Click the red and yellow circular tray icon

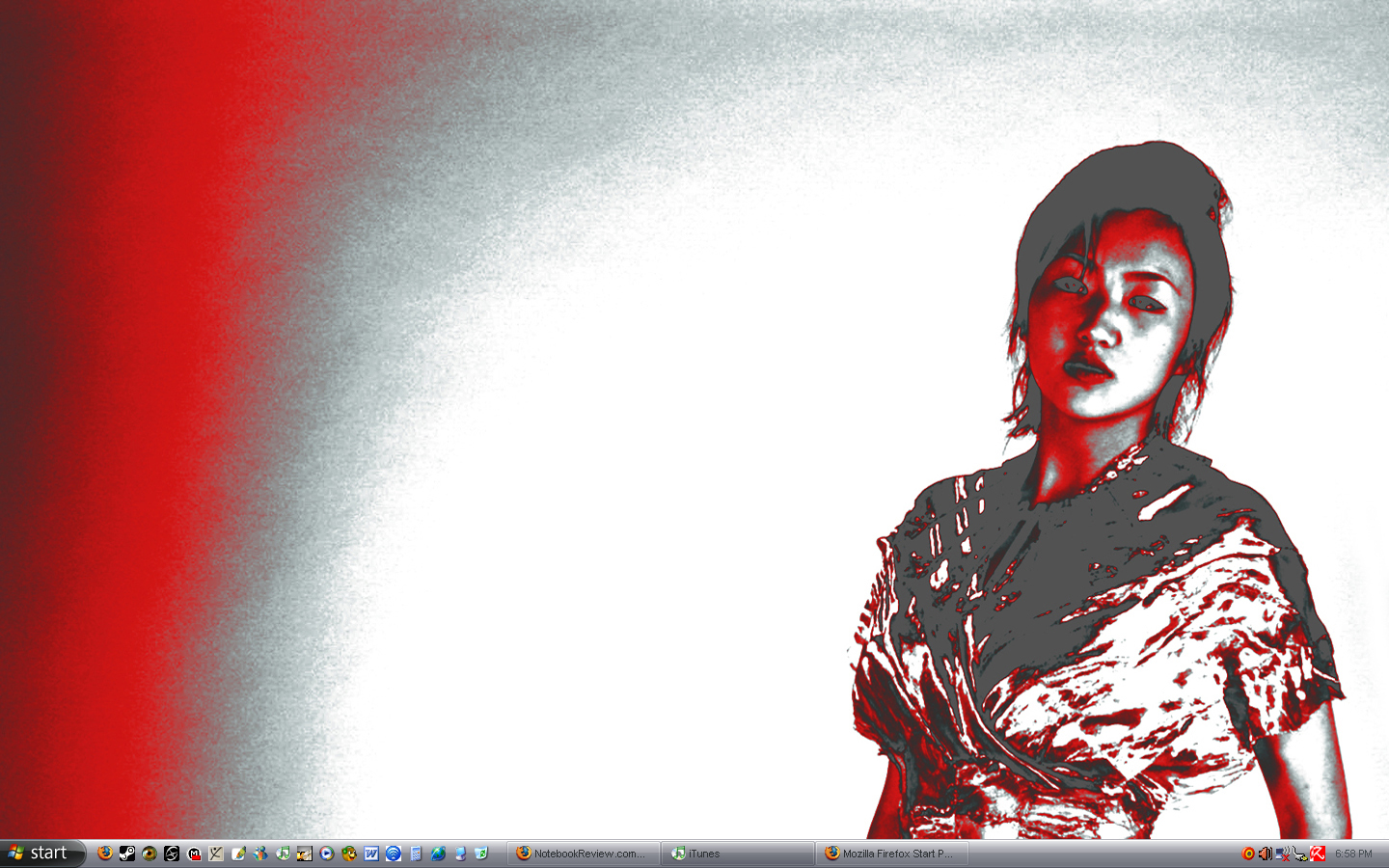tap(1248, 854)
